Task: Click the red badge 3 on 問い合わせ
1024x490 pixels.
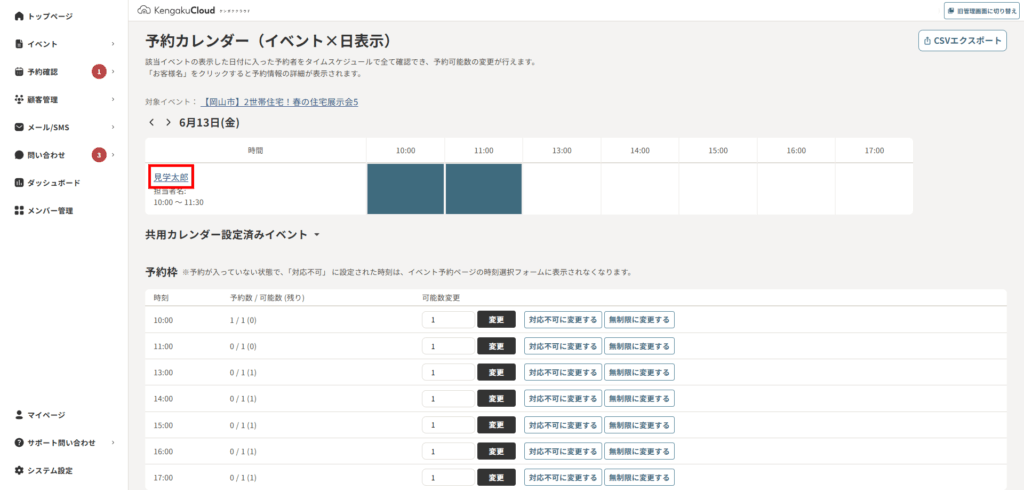Action: click(x=99, y=155)
